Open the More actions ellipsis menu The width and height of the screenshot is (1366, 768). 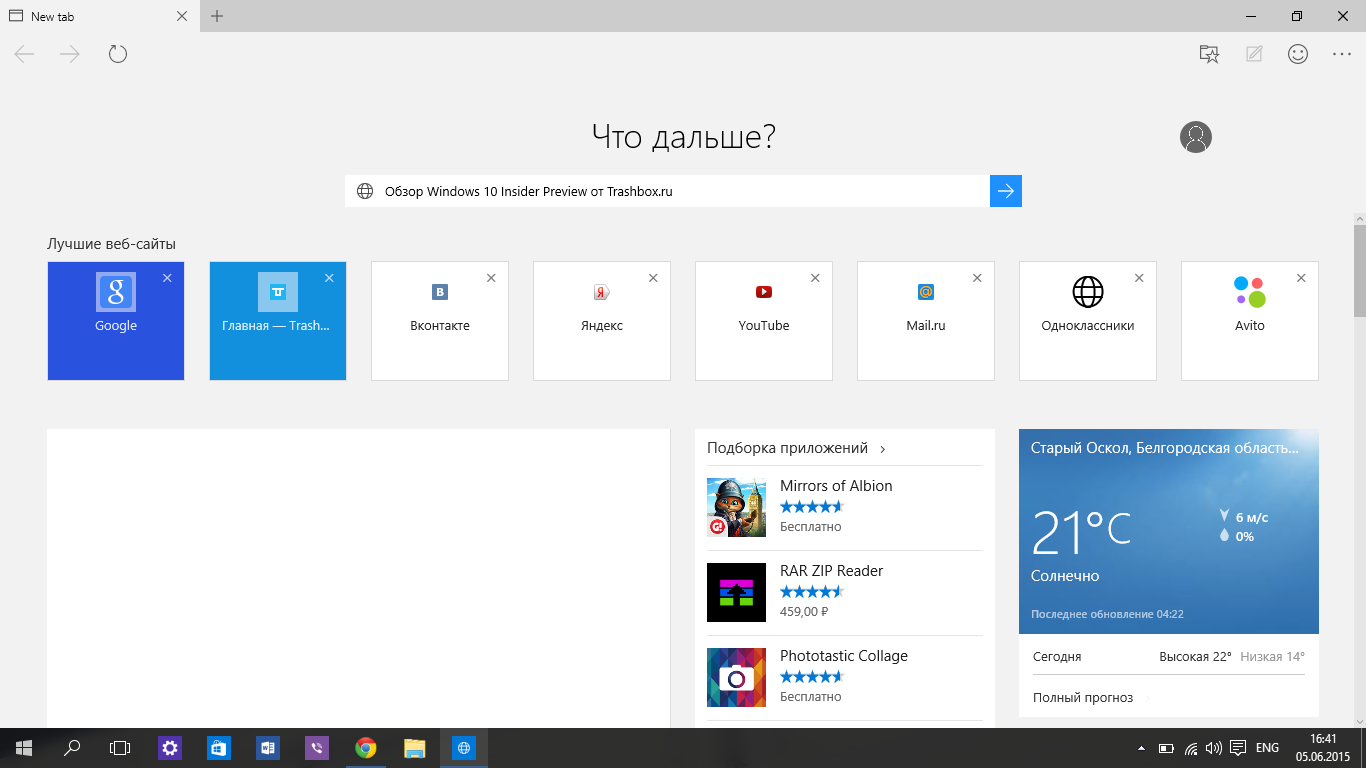[1341, 54]
